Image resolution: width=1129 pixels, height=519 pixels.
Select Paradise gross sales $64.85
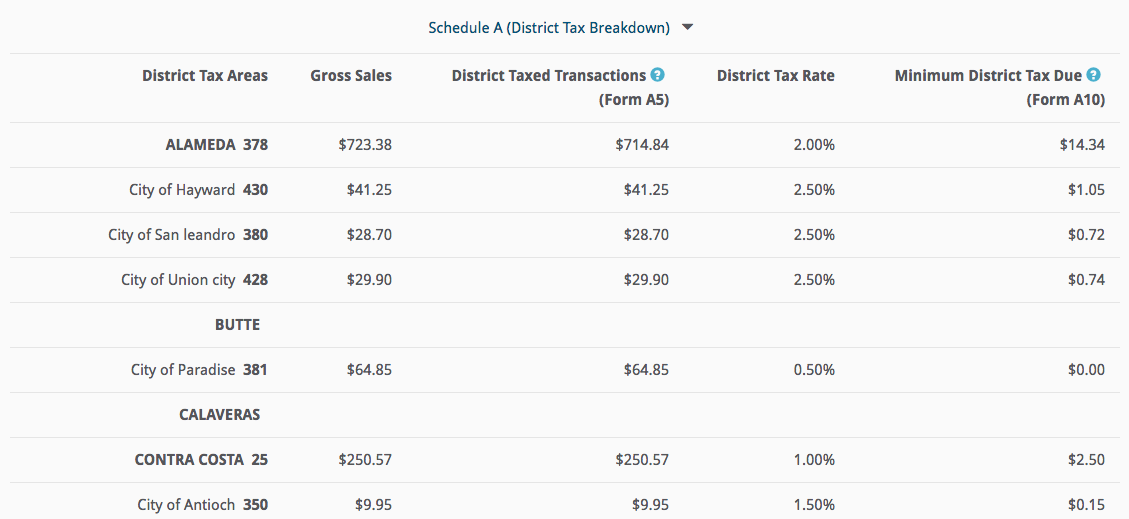[369, 370]
